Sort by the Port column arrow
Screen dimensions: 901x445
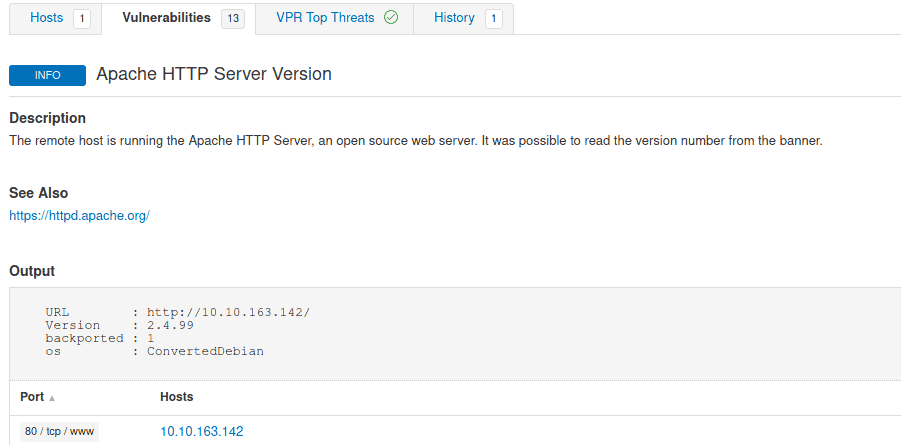click(x=52, y=398)
